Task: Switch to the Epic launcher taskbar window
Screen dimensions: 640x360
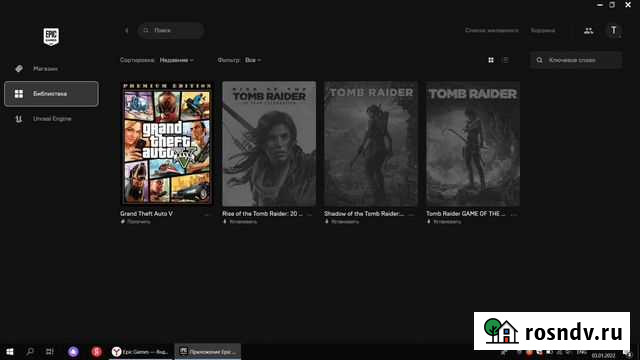Action: 208,351
